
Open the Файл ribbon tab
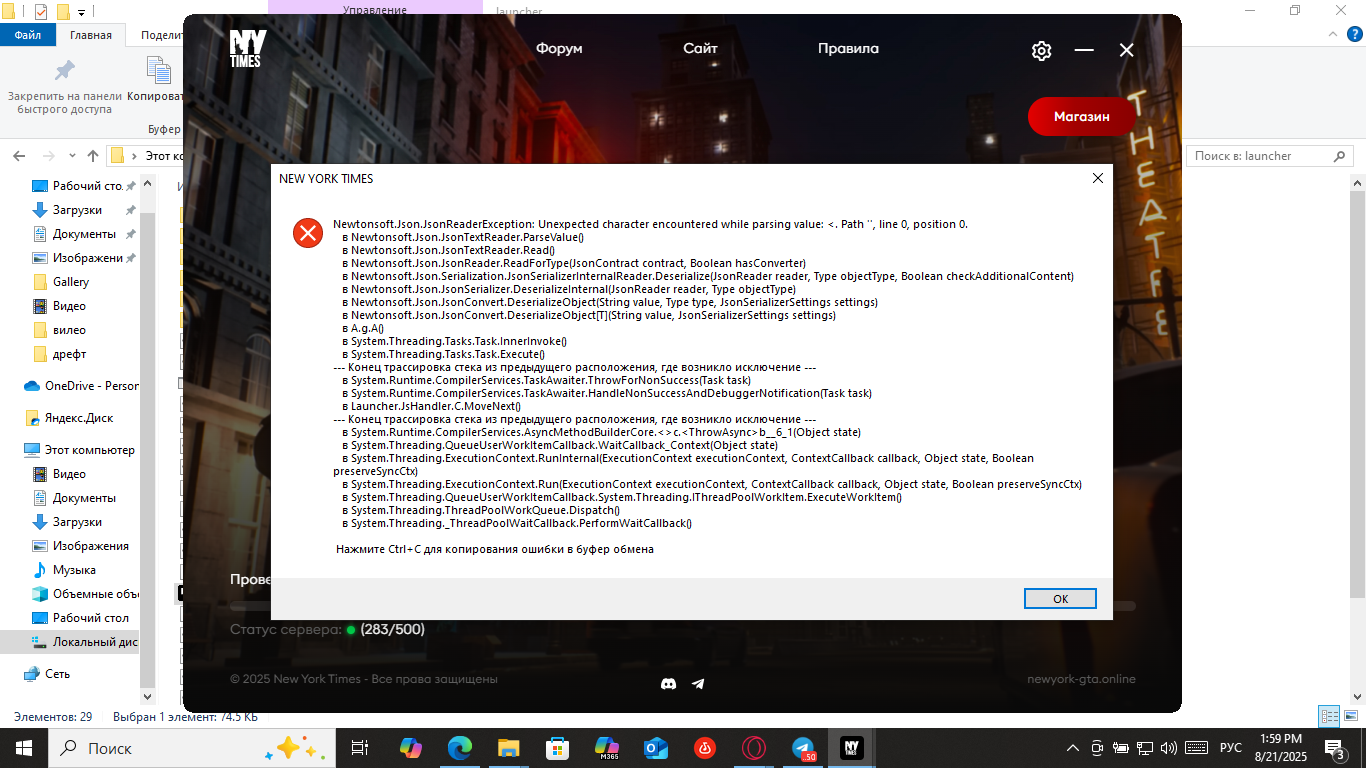pos(28,35)
